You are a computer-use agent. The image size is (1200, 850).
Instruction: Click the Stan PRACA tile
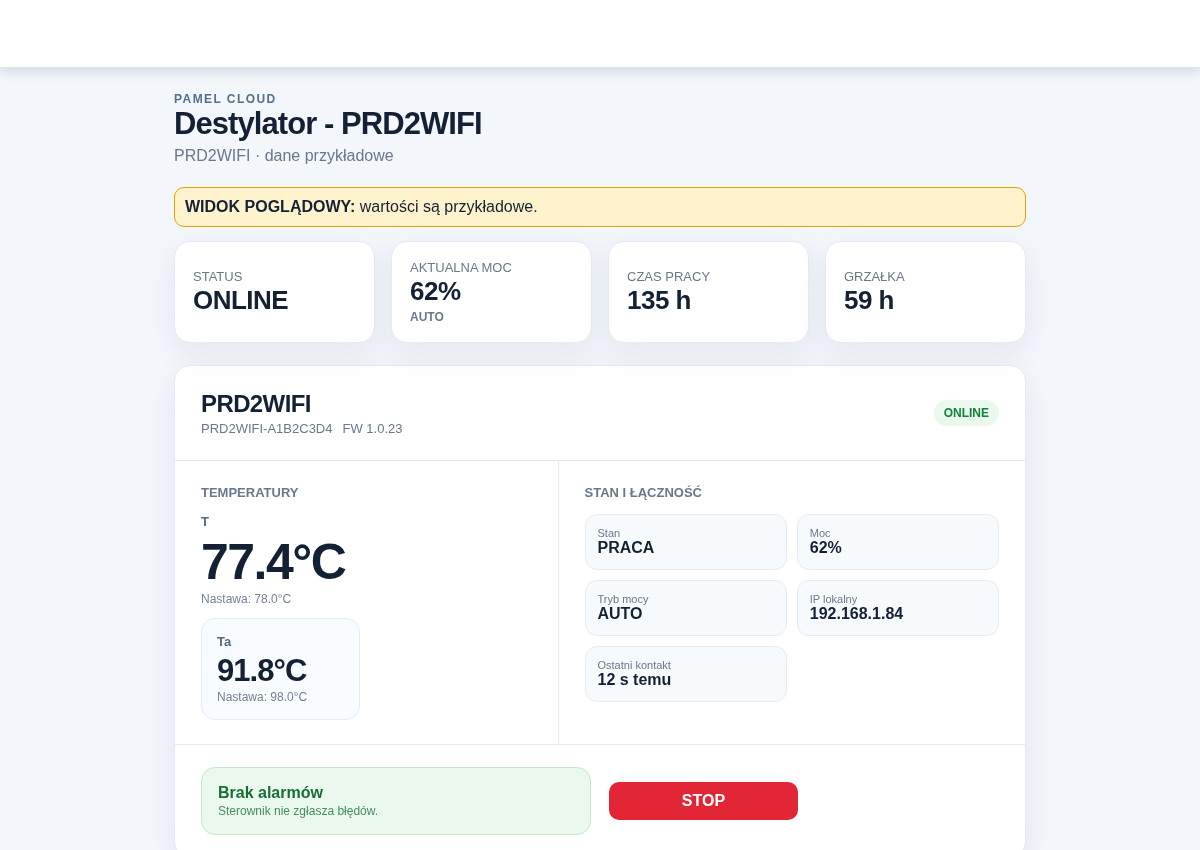click(x=686, y=542)
